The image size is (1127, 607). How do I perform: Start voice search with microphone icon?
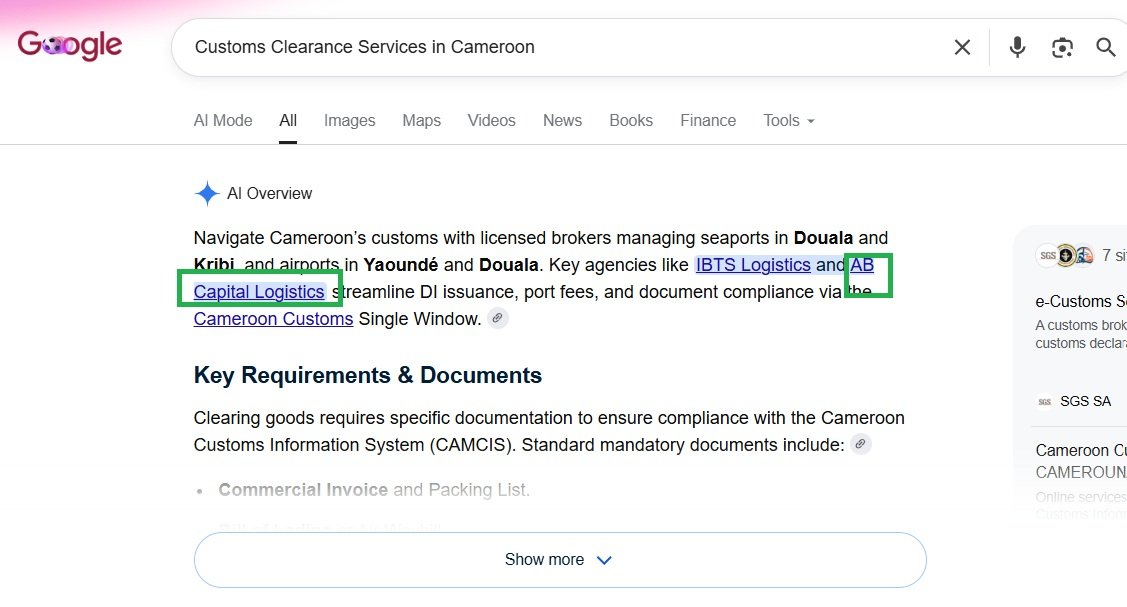tap(1017, 47)
